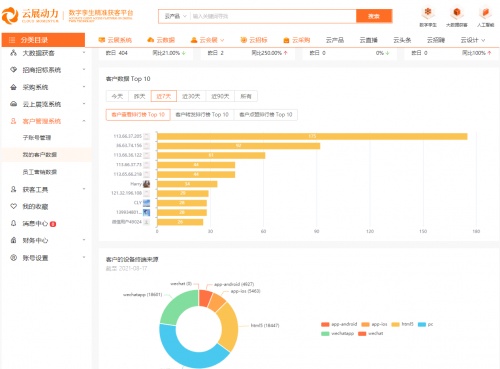Click the avatar next to 113.66.37.205

pyautogui.click(x=146, y=136)
